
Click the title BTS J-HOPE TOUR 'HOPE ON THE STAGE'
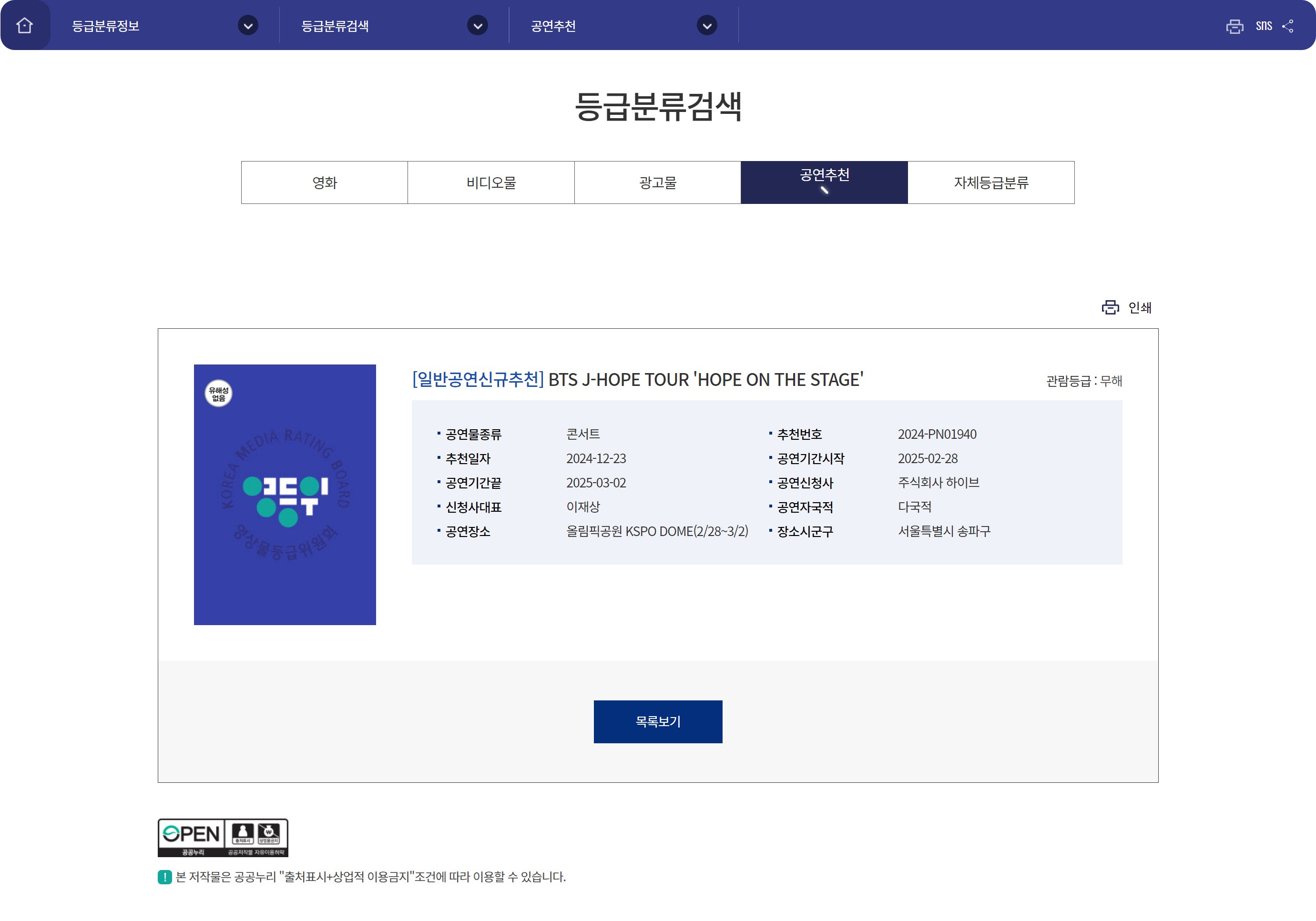[x=706, y=379]
